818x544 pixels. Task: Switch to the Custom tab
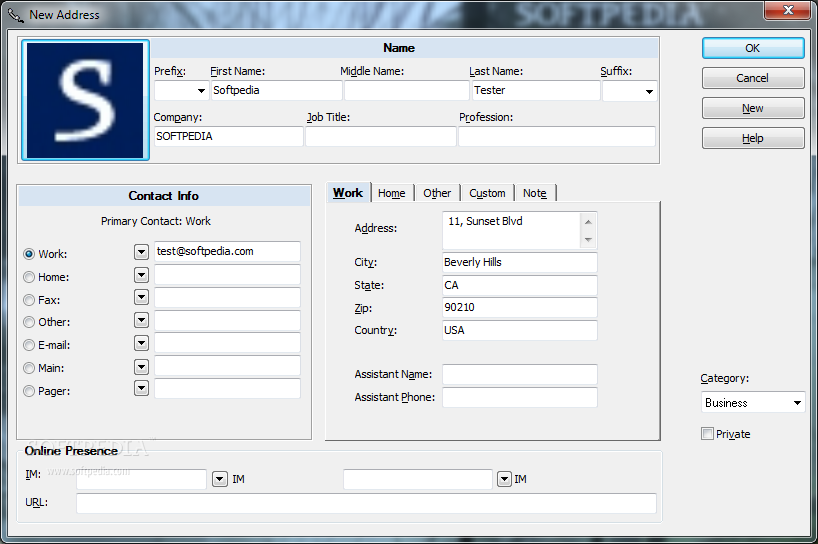pos(487,193)
